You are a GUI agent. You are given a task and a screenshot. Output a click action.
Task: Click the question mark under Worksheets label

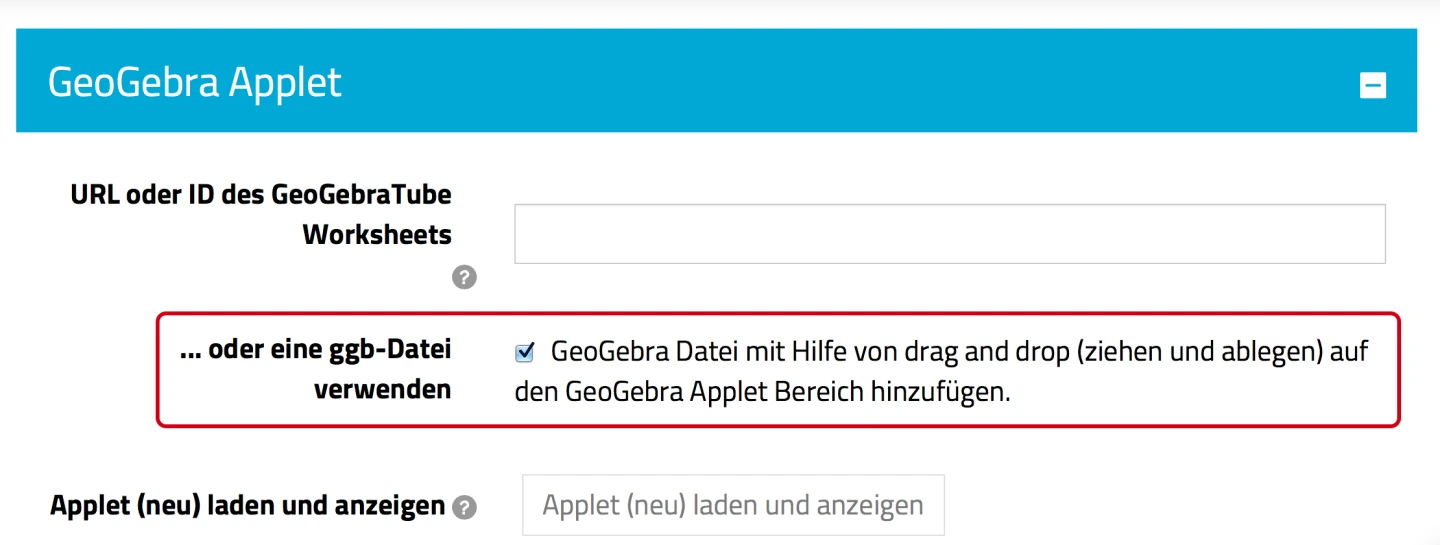tap(464, 278)
